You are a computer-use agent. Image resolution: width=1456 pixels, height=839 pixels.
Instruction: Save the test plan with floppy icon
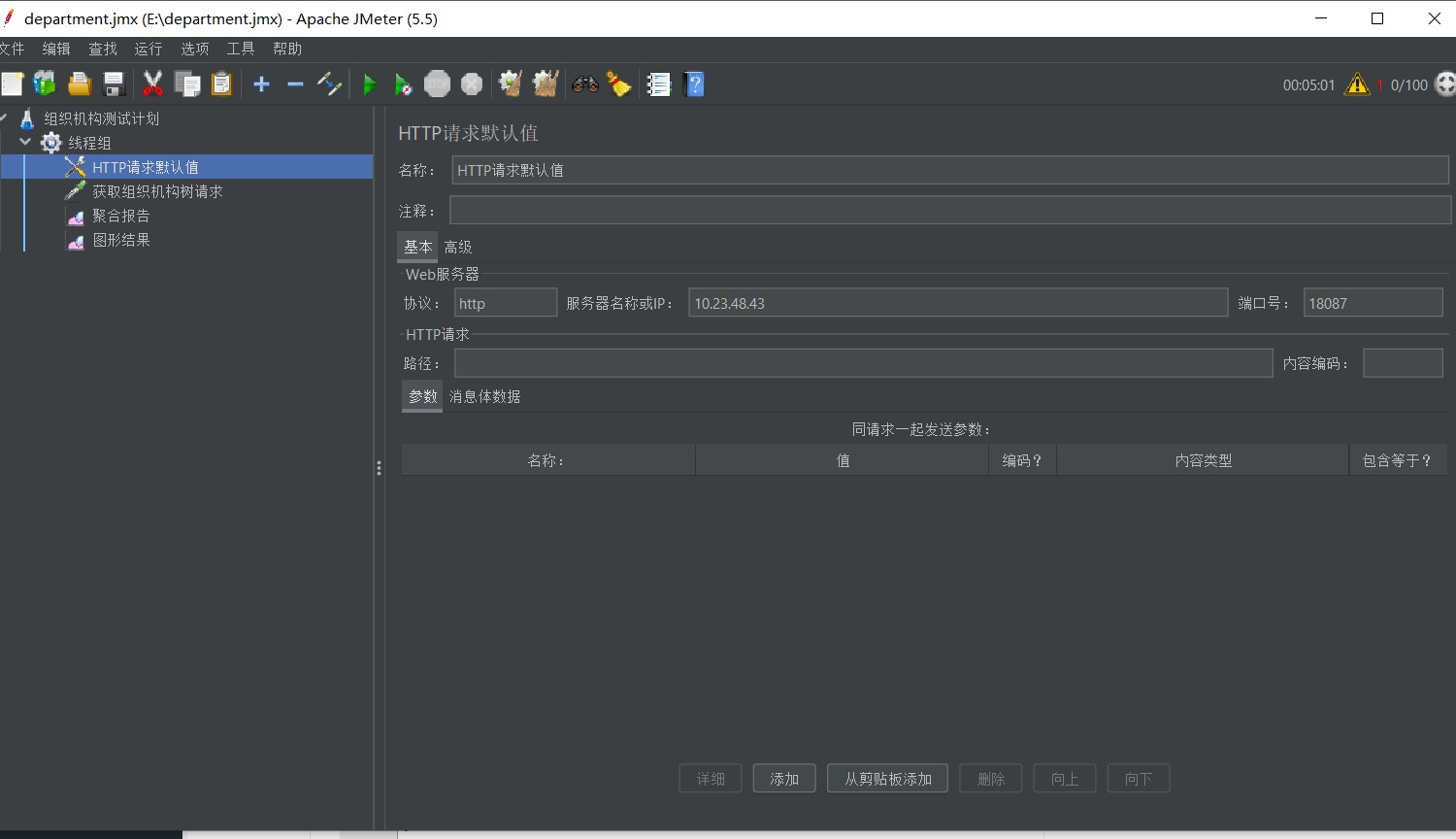pyautogui.click(x=115, y=84)
